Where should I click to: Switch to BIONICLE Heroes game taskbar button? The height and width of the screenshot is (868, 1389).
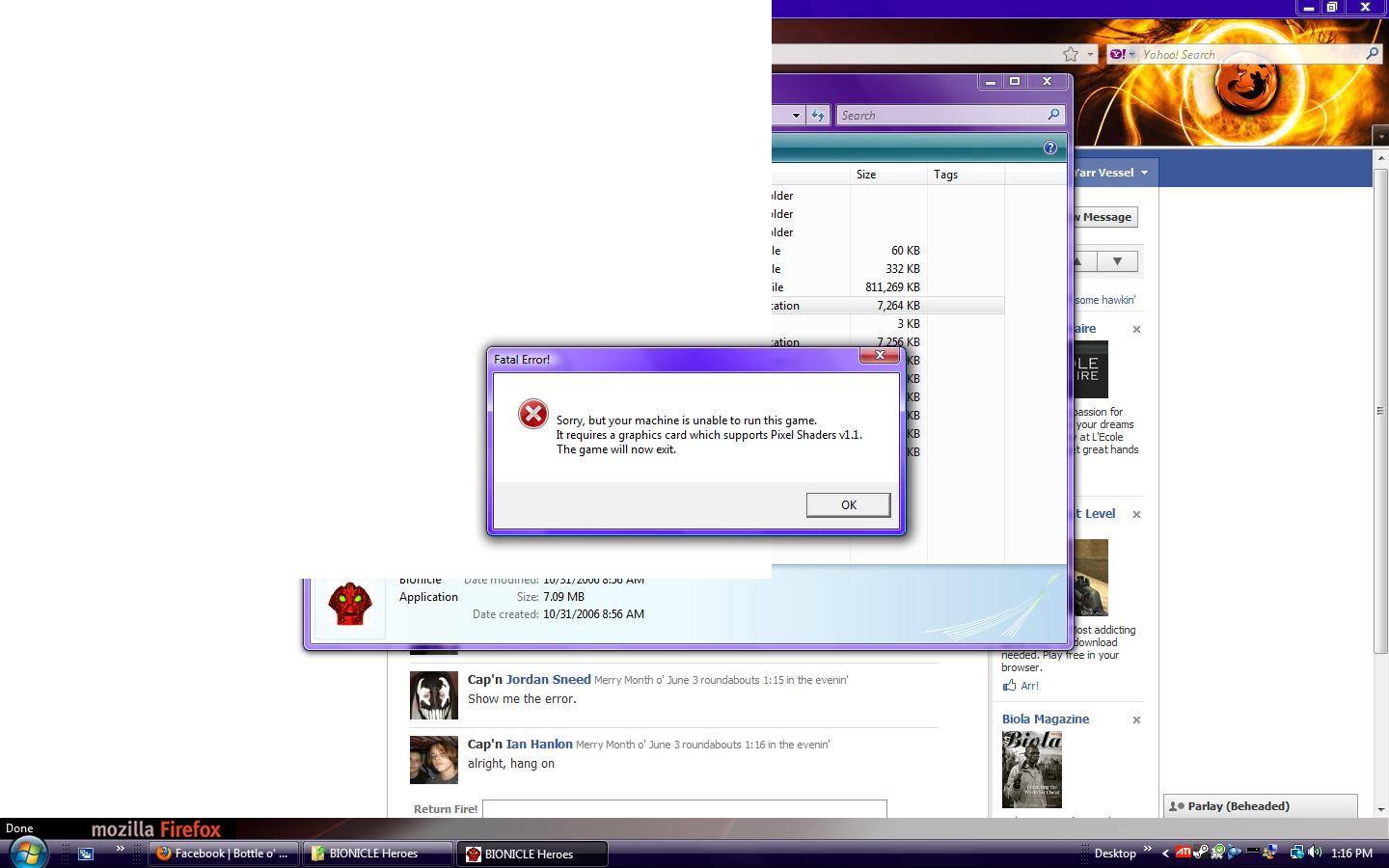click(533, 854)
